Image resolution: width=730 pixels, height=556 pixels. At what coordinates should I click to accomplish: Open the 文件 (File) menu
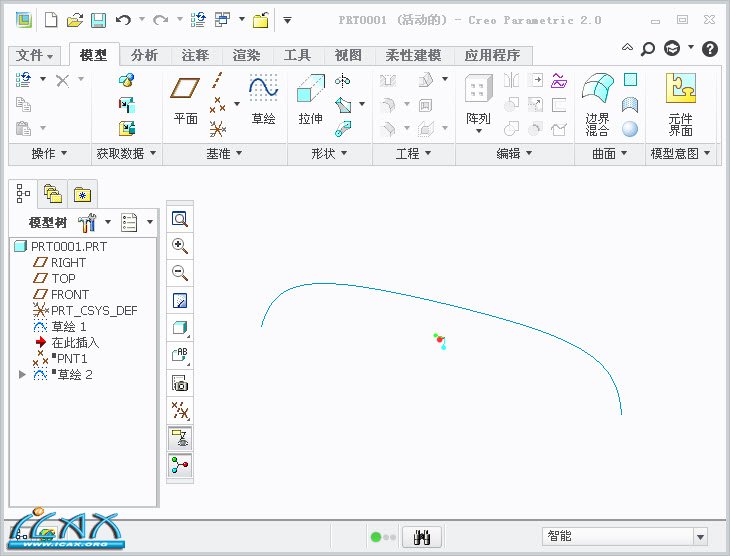tap(36, 55)
